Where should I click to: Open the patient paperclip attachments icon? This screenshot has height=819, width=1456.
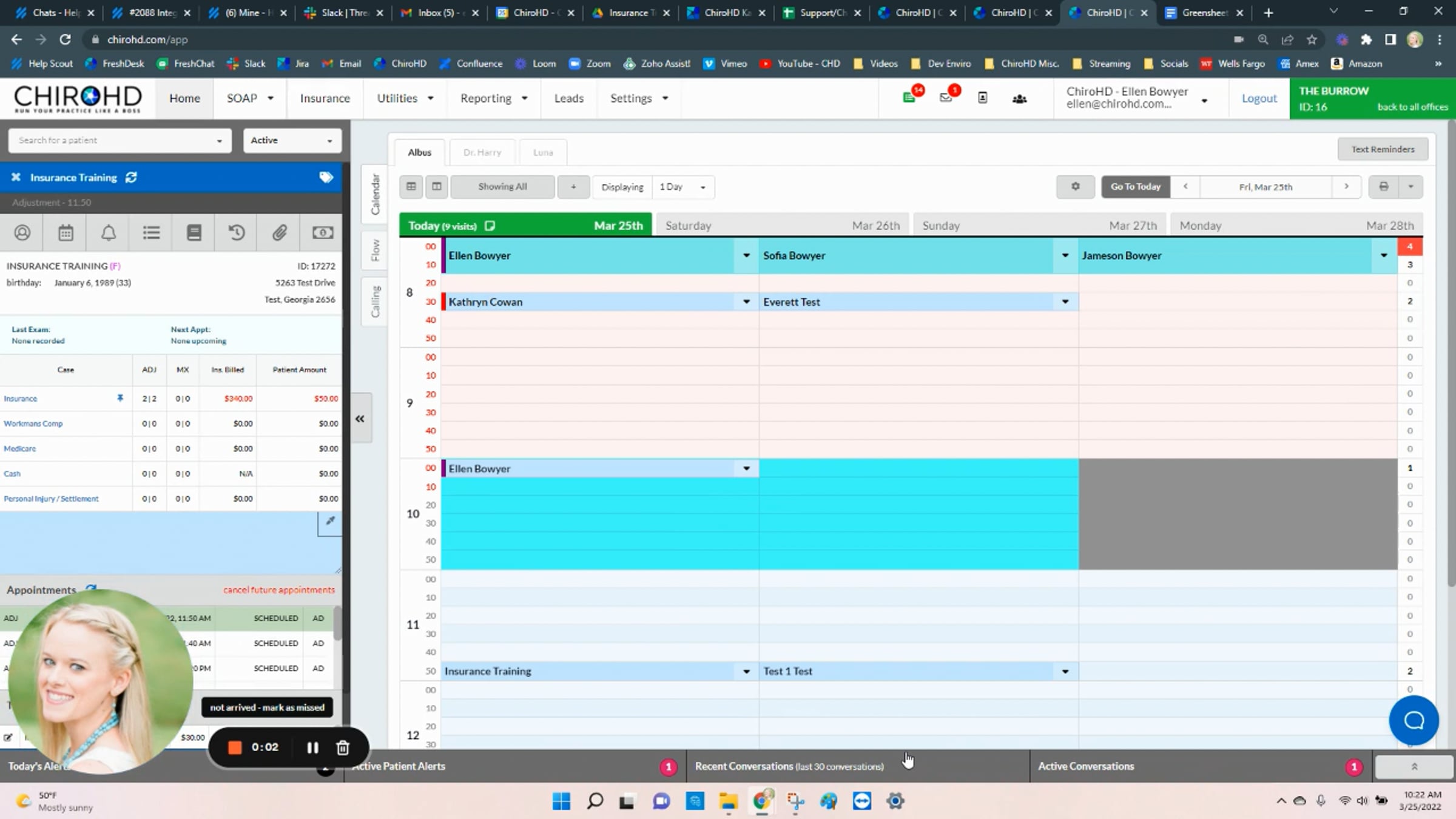pyautogui.click(x=279, y=232)
